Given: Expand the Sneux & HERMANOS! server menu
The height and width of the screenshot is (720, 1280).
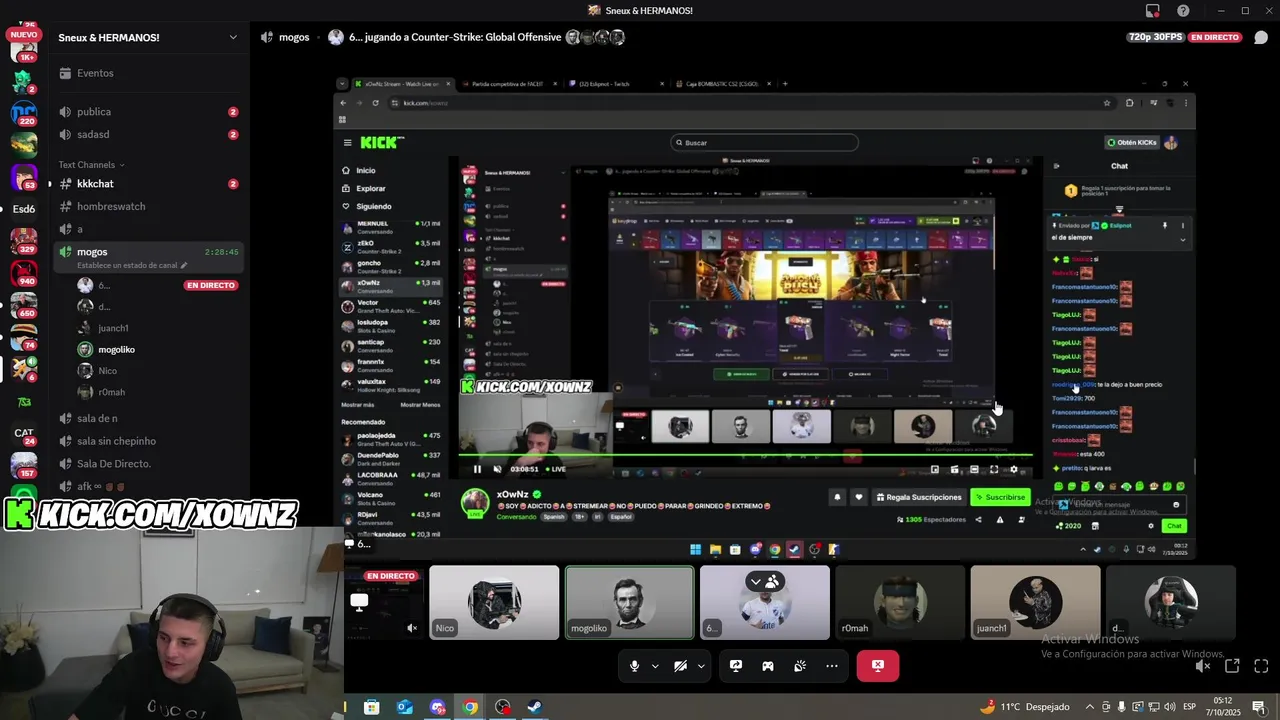Looking at the screenshot, I should [233, 37].
